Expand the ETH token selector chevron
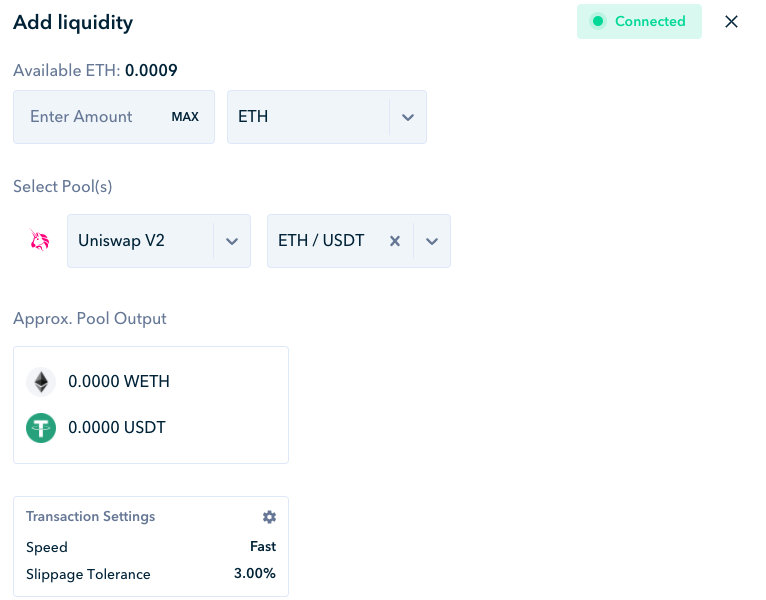Image resolution: width=766 pixels, height=600 pixels. (x=408, y=117)
